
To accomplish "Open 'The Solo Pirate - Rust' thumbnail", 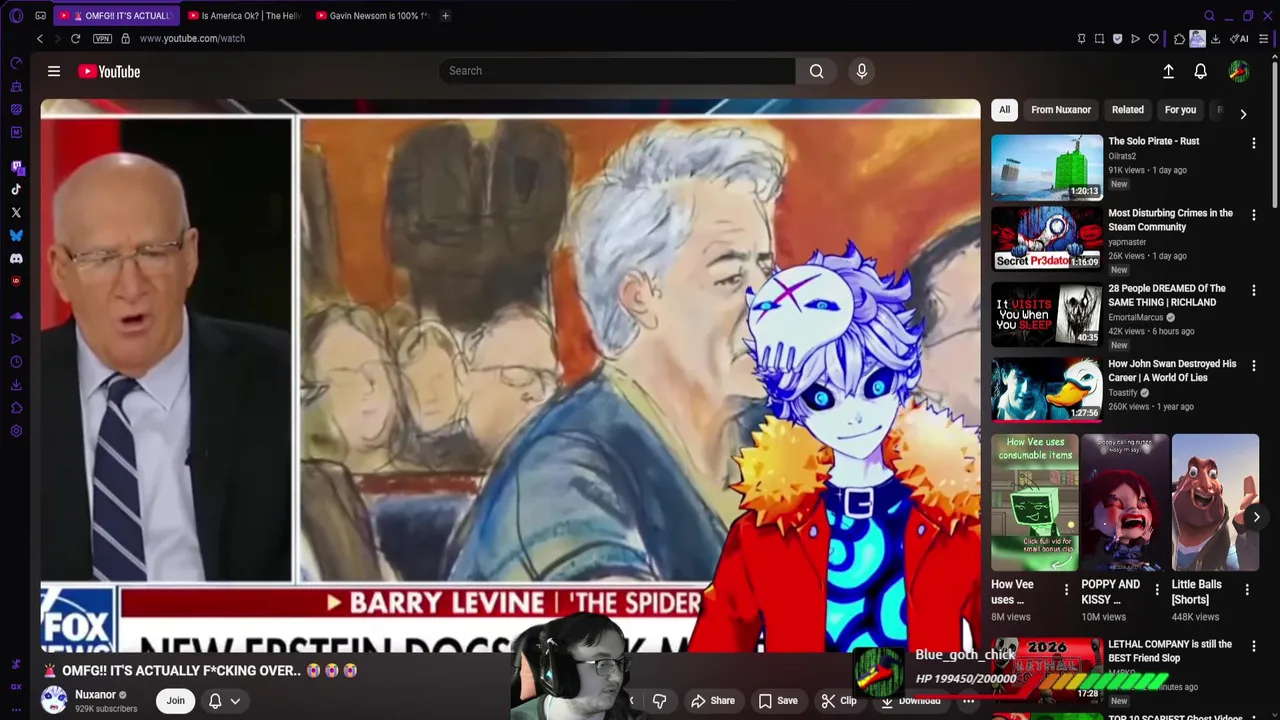I will click(1047, 167).
